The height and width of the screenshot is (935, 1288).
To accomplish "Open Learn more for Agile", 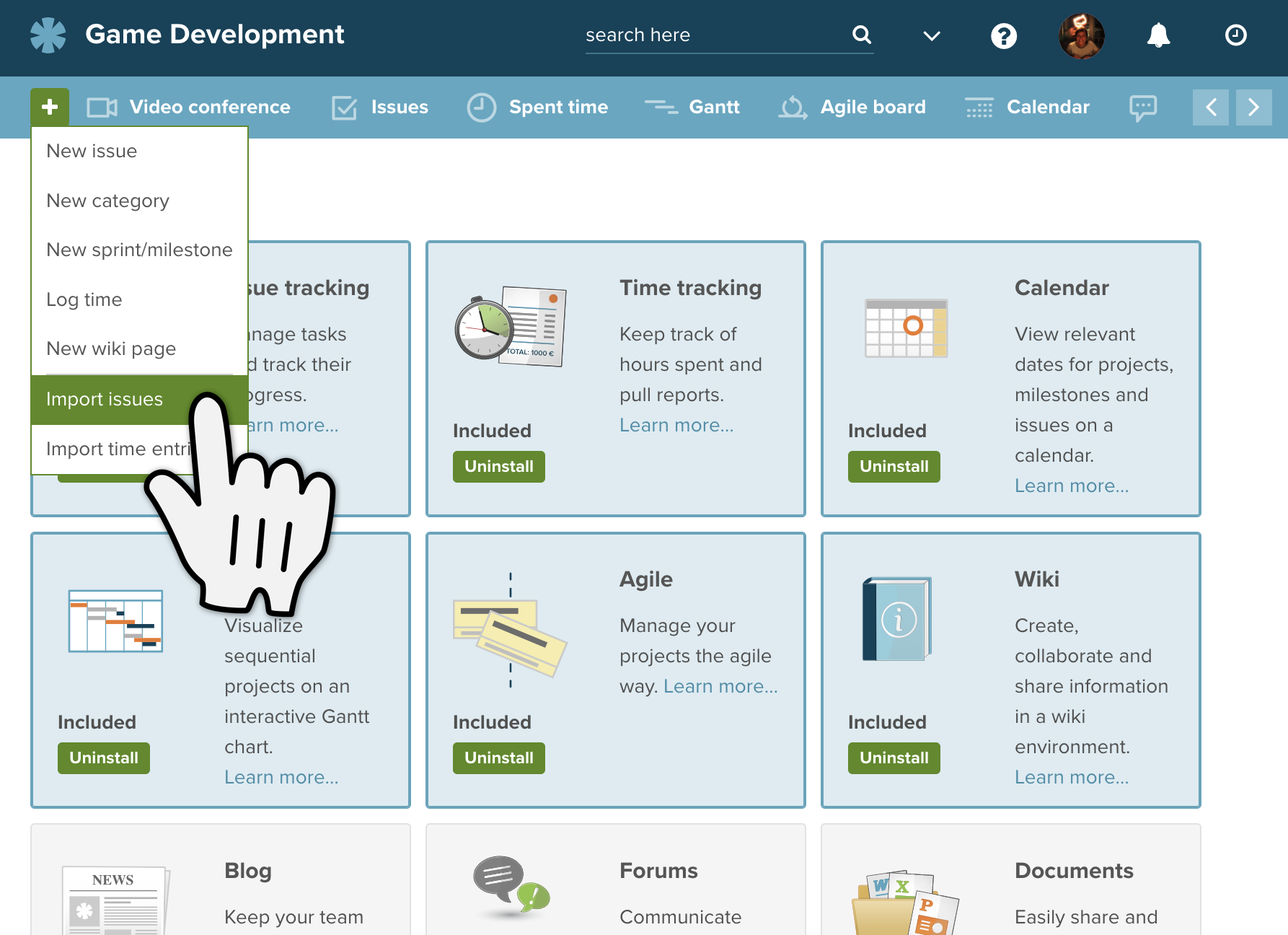I will tap(720, 687).
